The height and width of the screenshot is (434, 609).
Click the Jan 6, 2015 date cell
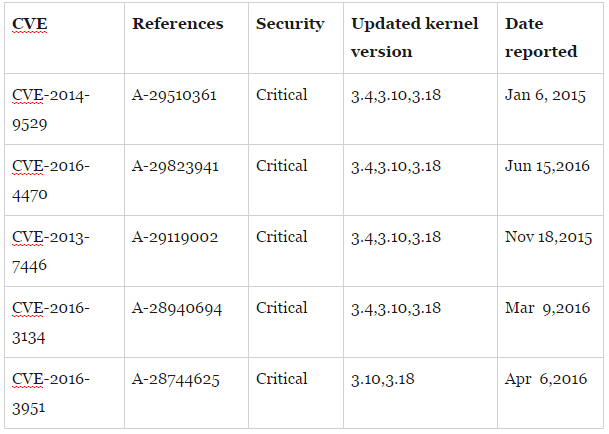coord(544,96)
